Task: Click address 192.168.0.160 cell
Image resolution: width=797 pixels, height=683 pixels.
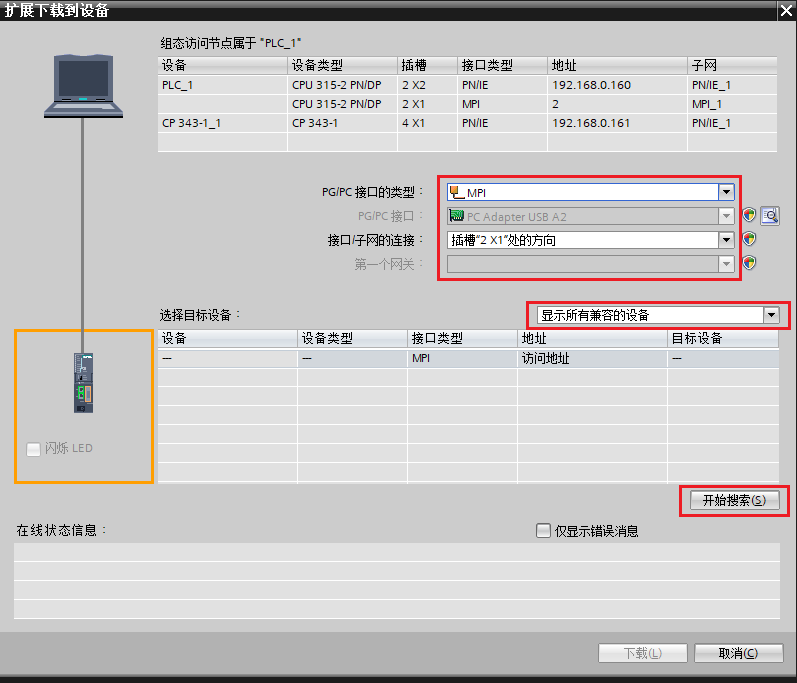Action: coord(617,85)
